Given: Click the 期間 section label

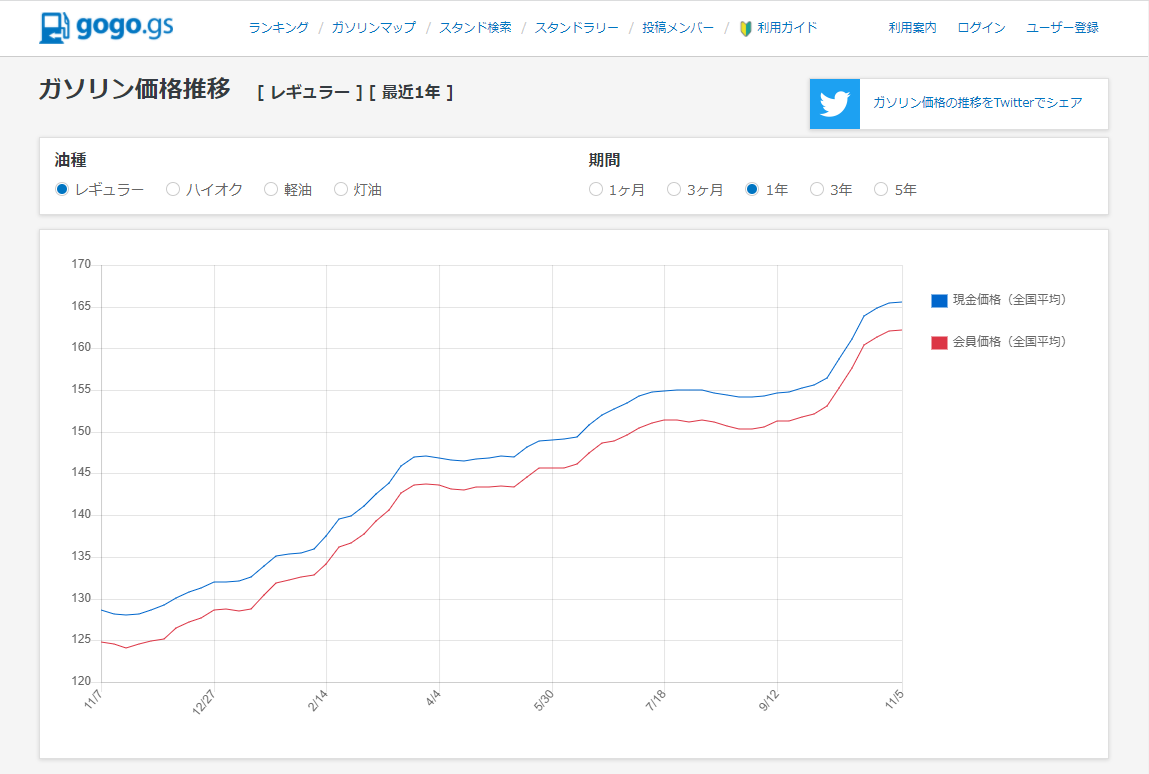Looking at the screenshot, I should 605,160.
